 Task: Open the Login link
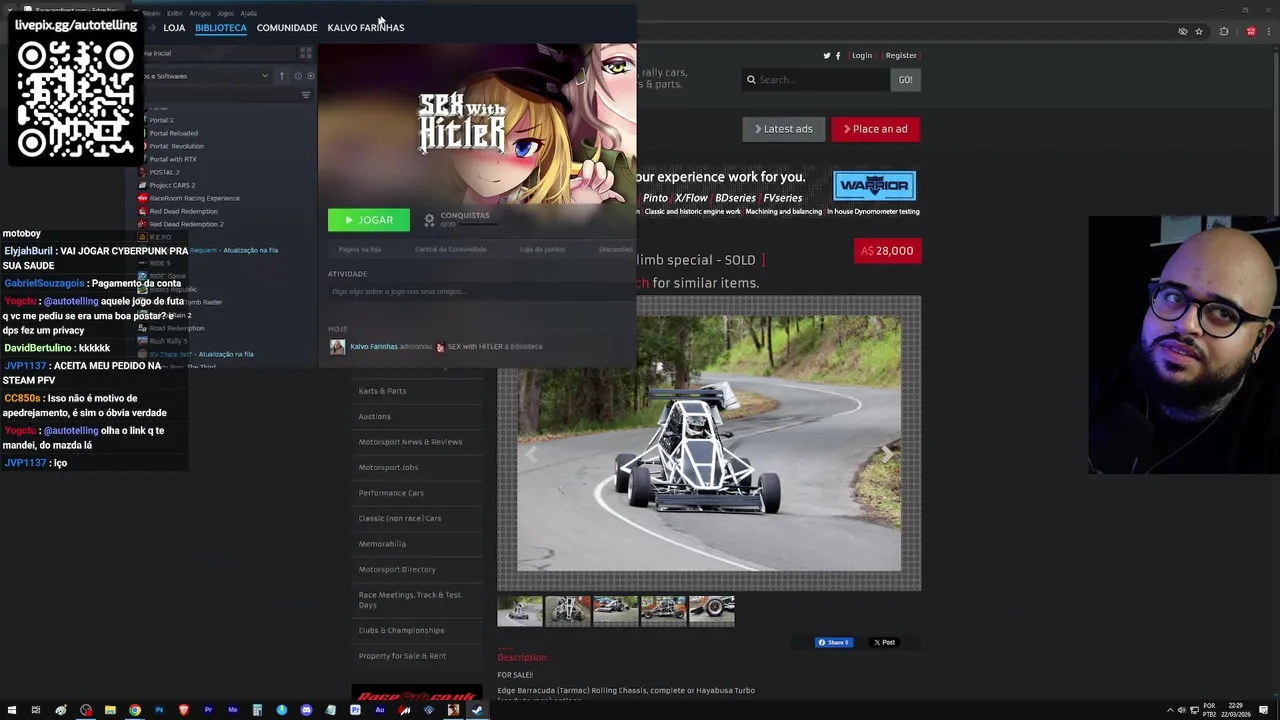pyautogui.click(x=862, y=56)
